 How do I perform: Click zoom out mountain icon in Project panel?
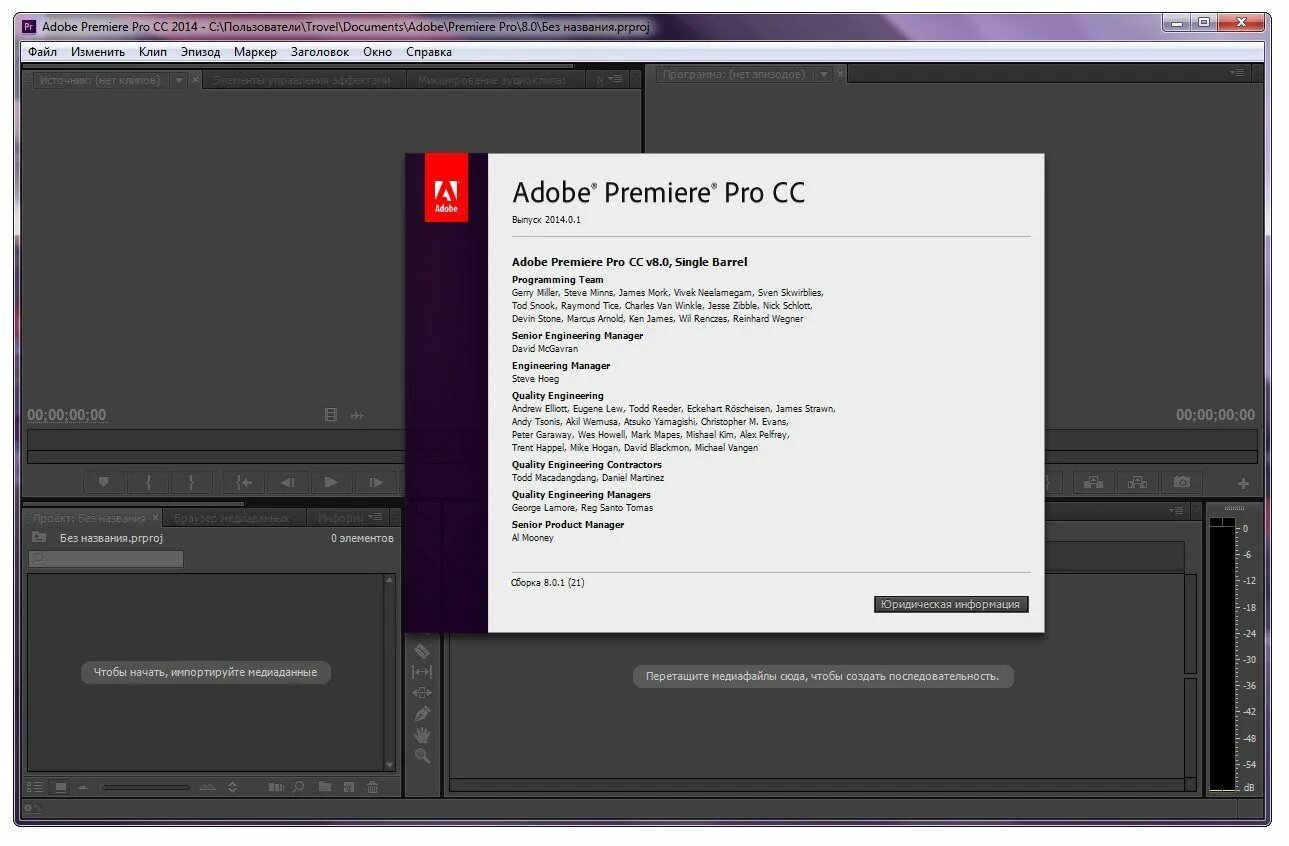(x=82, y=787)
